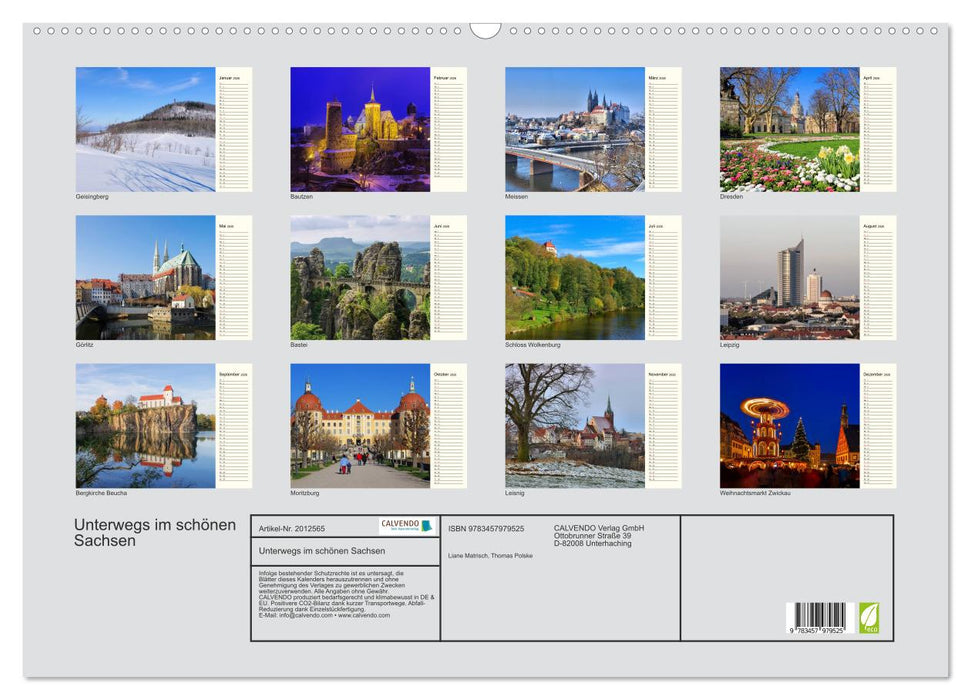The width and height of the screenshot is (971, 700).
Task: Click the CALVENDO Verlag GmbH address block
Action: click(x=598, y=533)
